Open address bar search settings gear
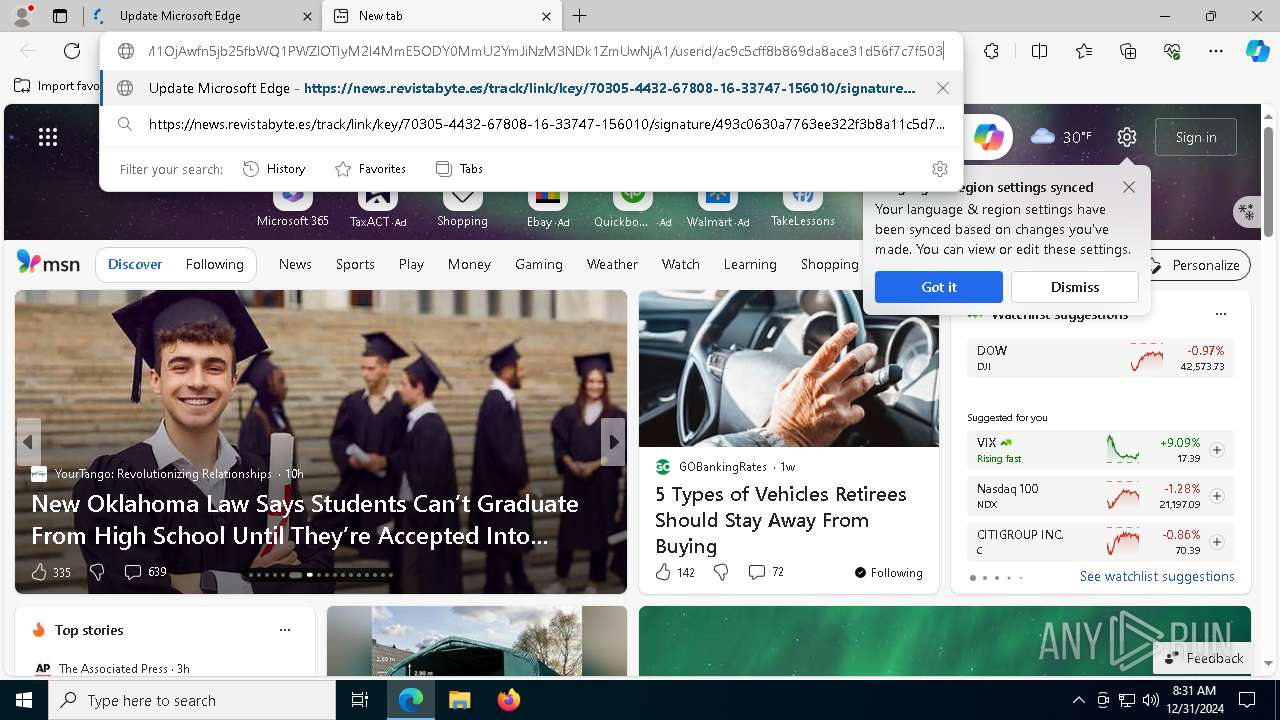 click(x=939, y=169)
